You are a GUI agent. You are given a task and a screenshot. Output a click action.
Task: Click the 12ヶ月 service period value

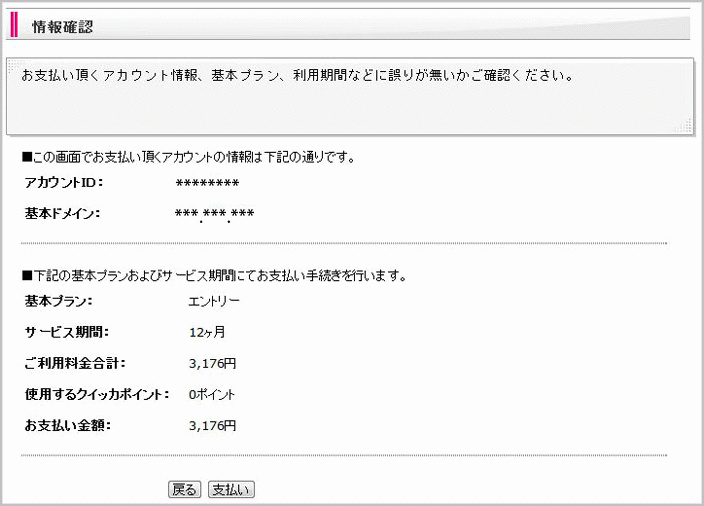[x=207, y=332]
